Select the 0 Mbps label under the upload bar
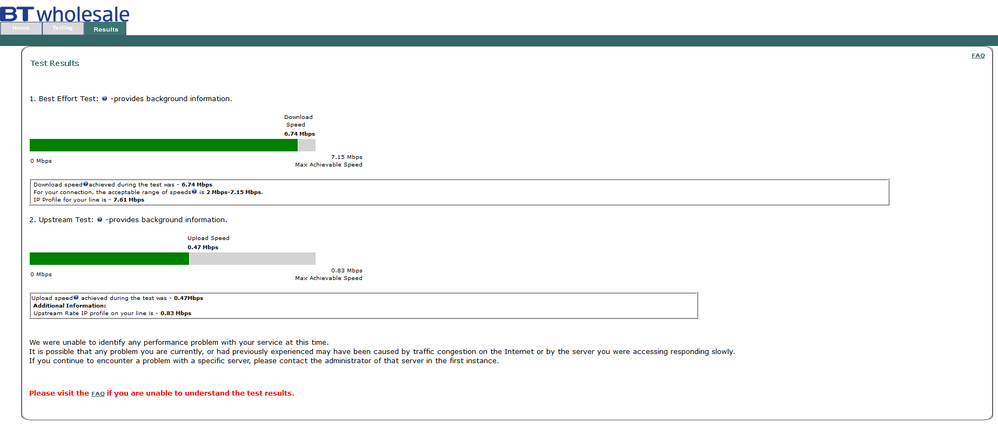This screenshot has width=998, height=427. coord(41,274)
